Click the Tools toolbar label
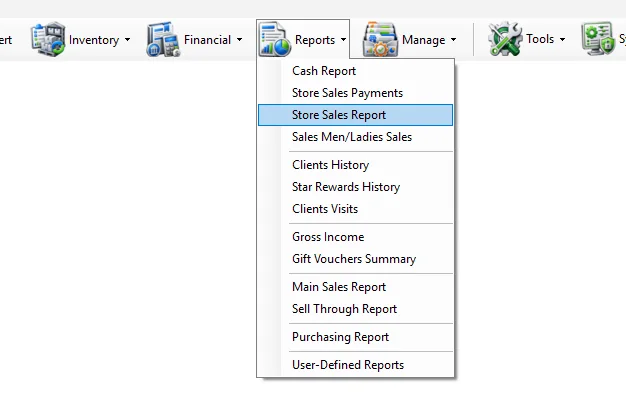The image size is (626, 417). 540,39
